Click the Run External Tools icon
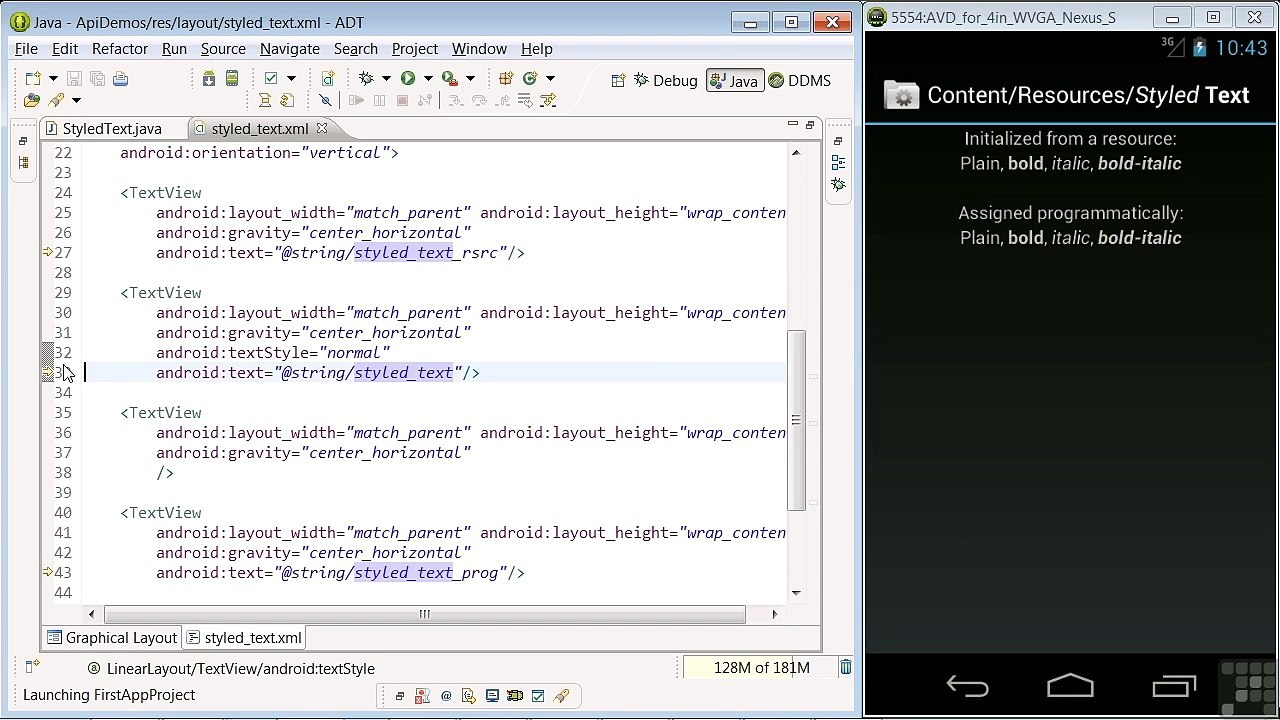This screenshot has width=1280, height=720. click(x=449, y=78)
